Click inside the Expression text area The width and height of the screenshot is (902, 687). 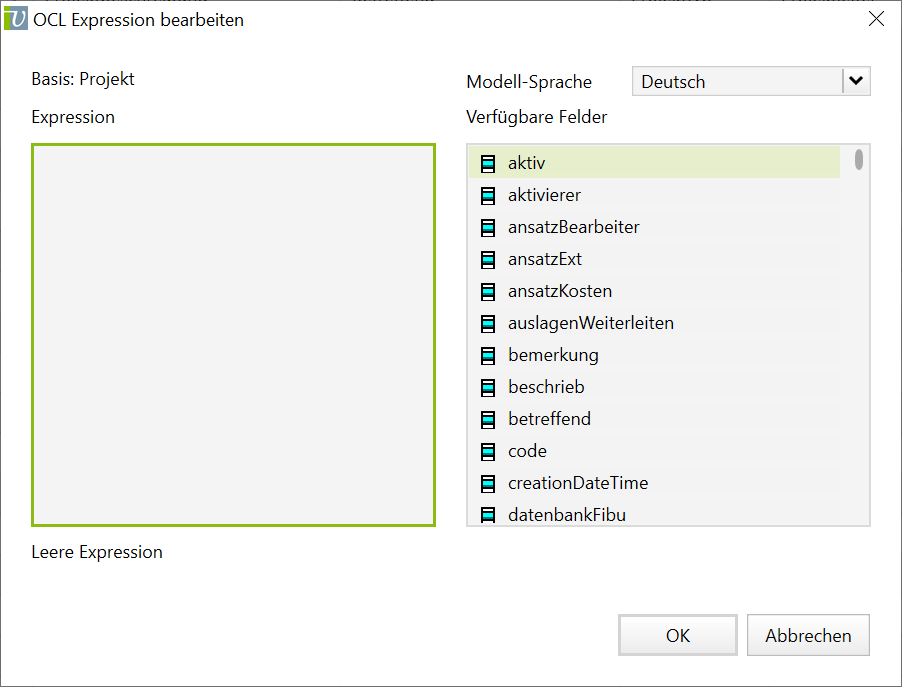(234, 335)
